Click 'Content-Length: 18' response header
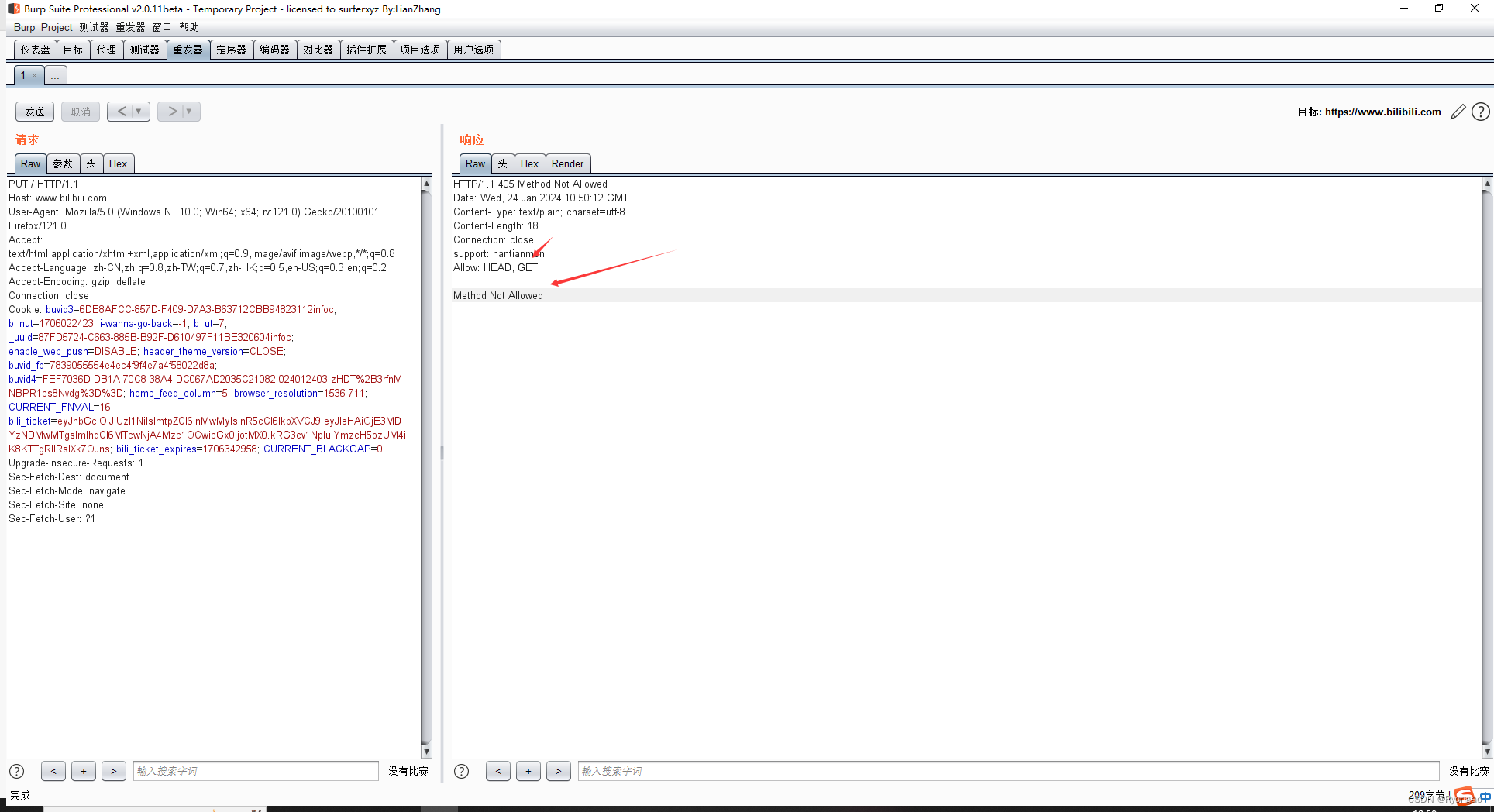 [496, 225]
